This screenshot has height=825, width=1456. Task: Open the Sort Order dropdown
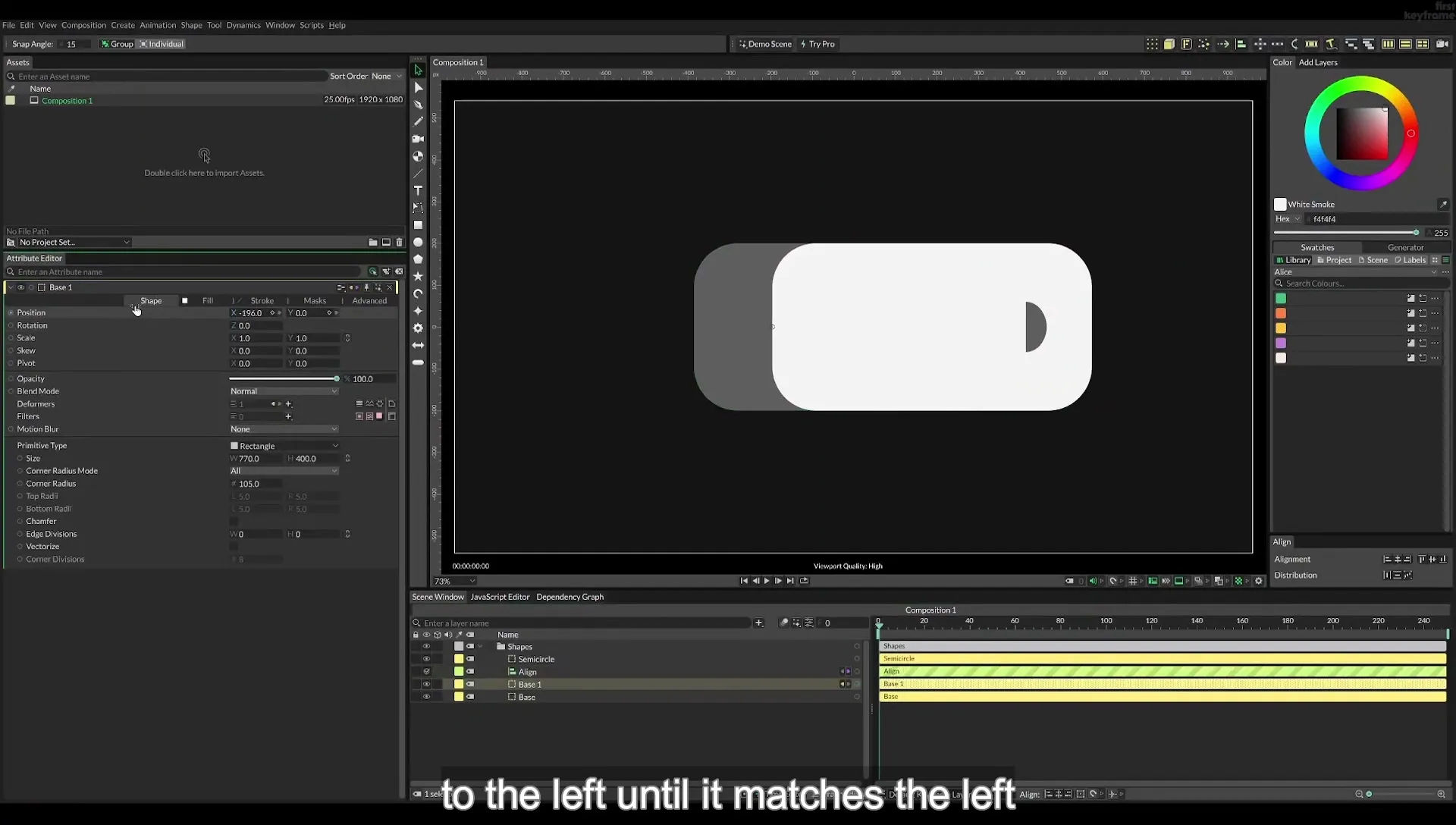tap(386, 77)
